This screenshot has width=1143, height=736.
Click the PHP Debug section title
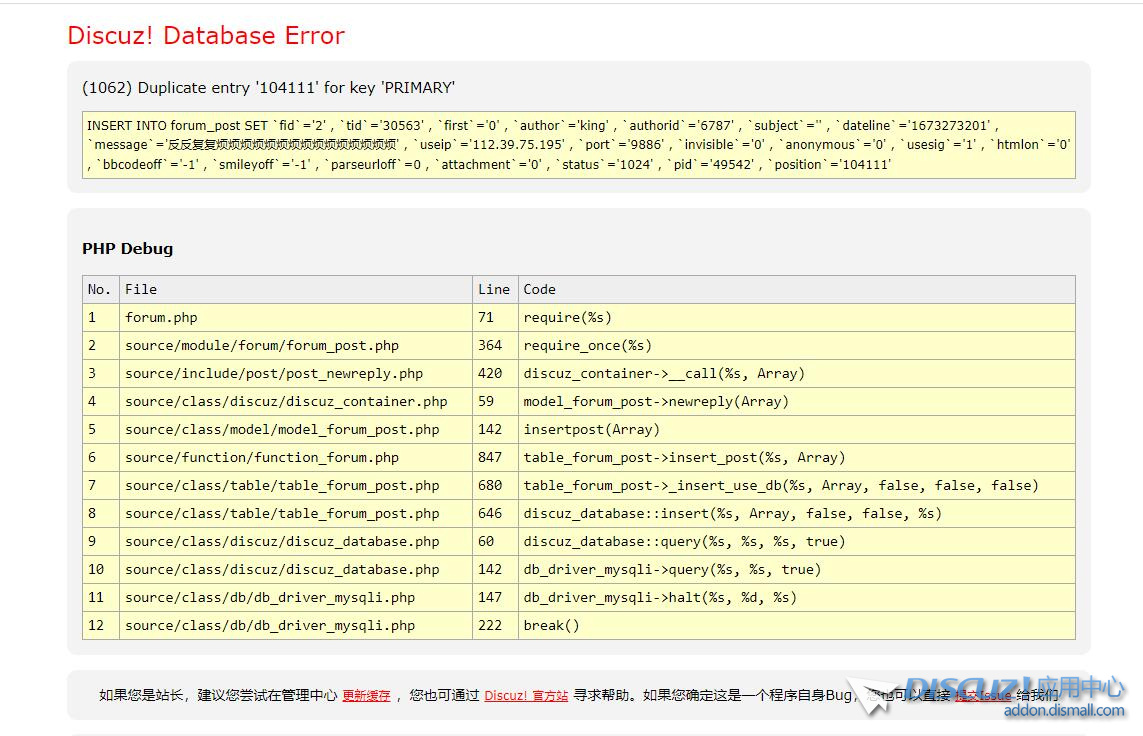(127, 249)
